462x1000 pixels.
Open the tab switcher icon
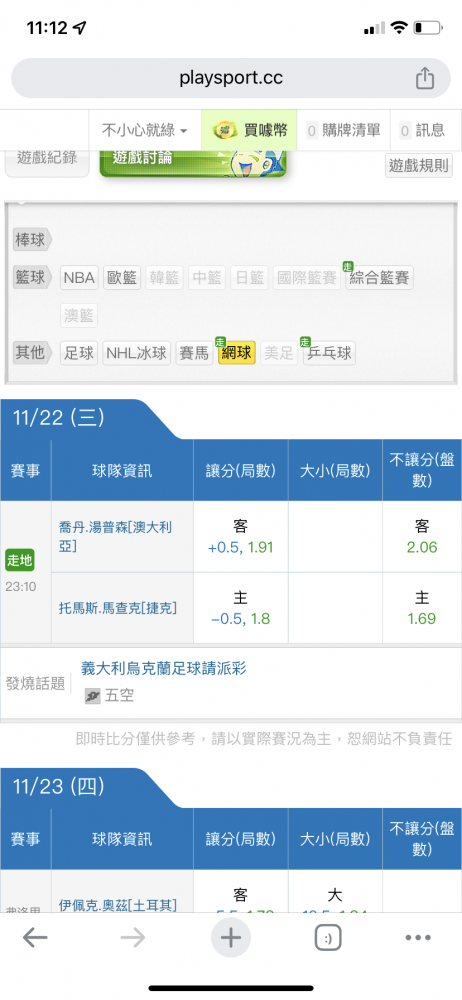tap(328, 938)
